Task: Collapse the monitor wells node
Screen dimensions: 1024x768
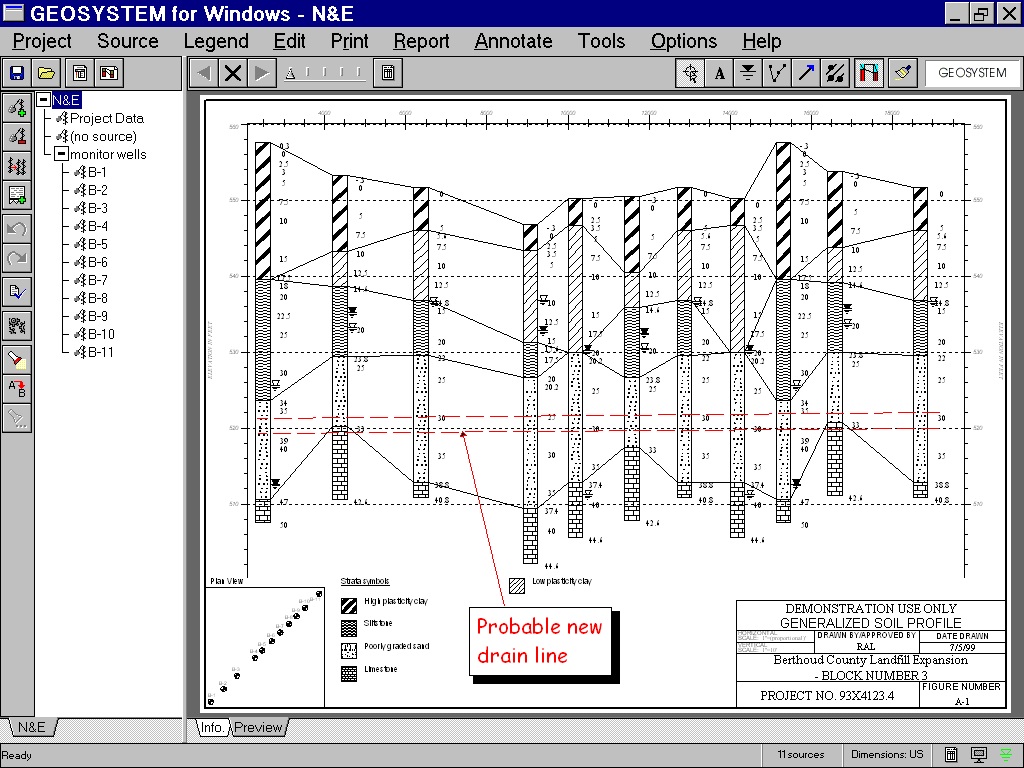Action: click(x=60, y=154)
